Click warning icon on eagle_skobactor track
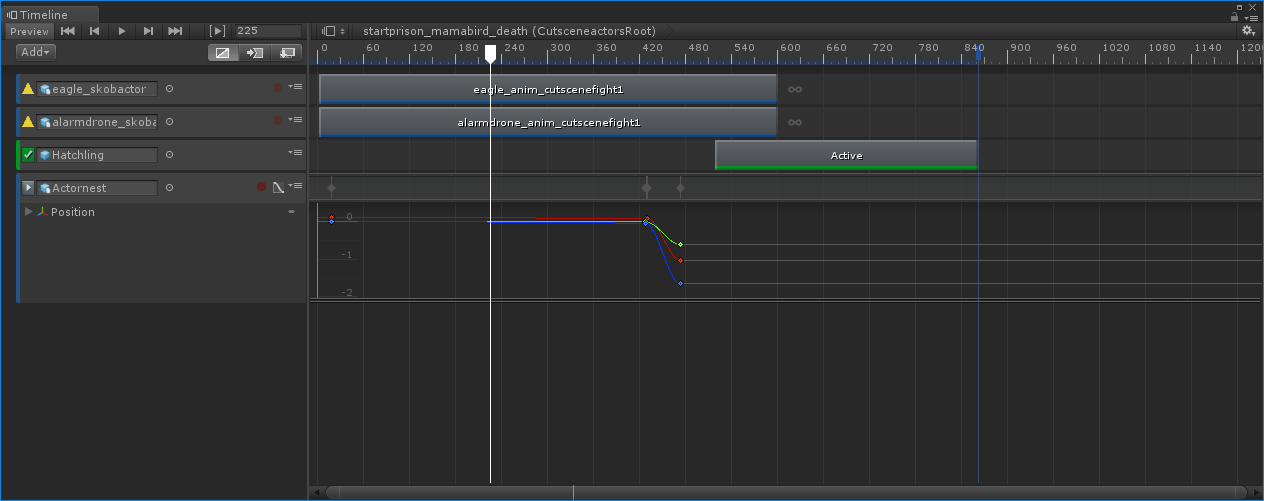The height and width of the screenshot is (501, 1264). click(28, 89)
